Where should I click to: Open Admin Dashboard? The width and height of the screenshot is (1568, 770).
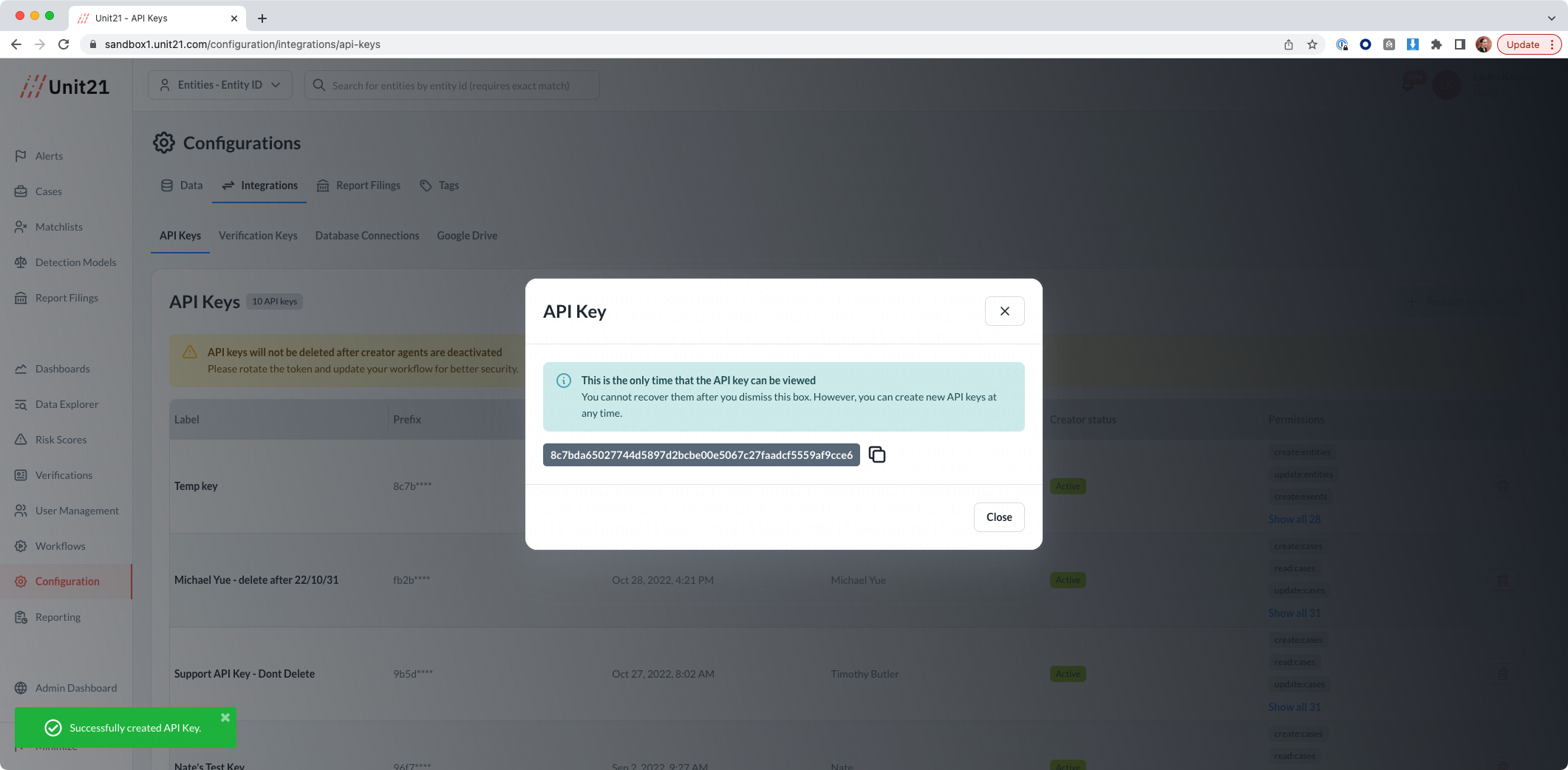click(75, 688)
